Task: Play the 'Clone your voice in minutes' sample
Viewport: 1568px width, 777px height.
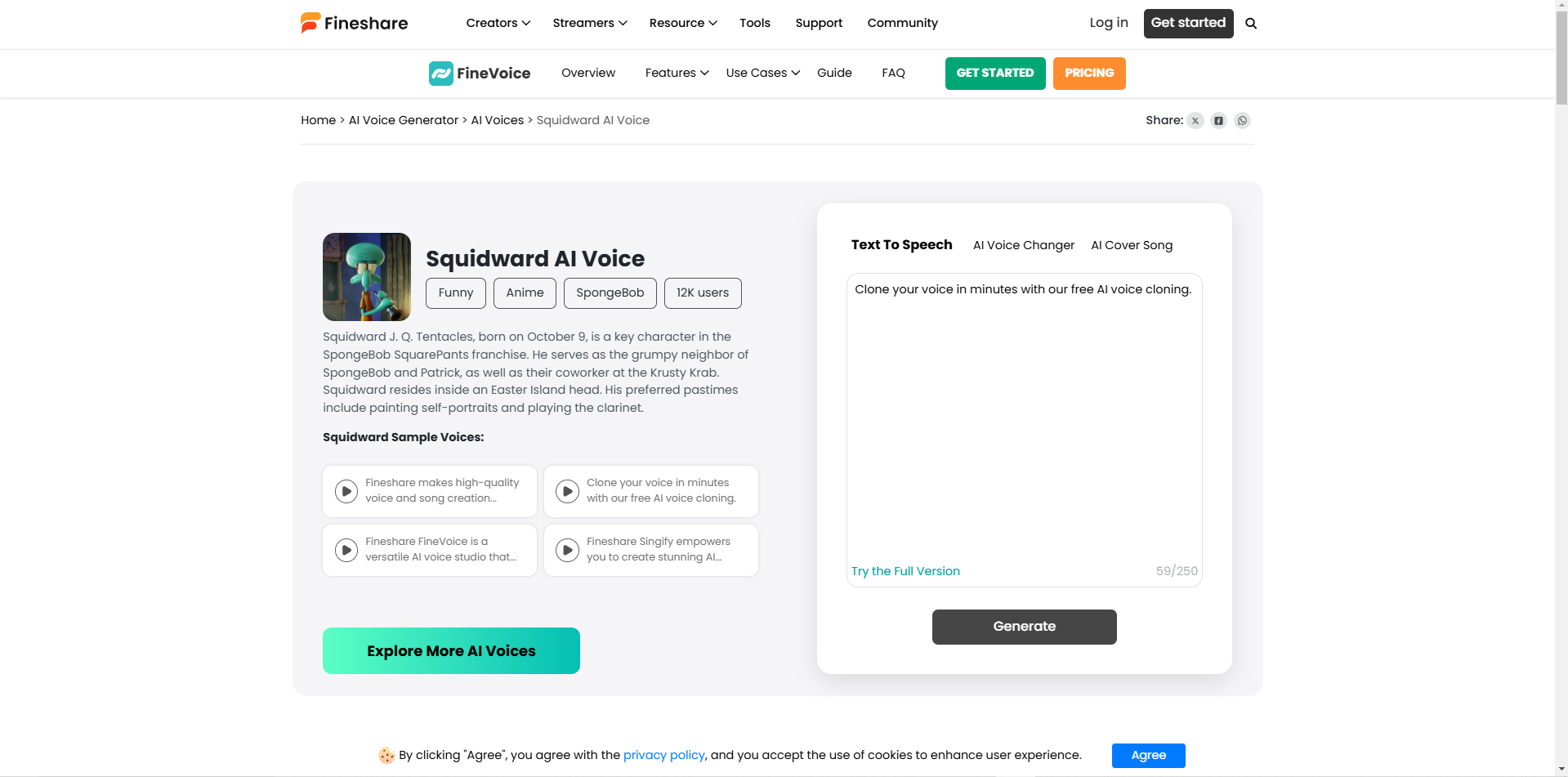Action: 567,491
